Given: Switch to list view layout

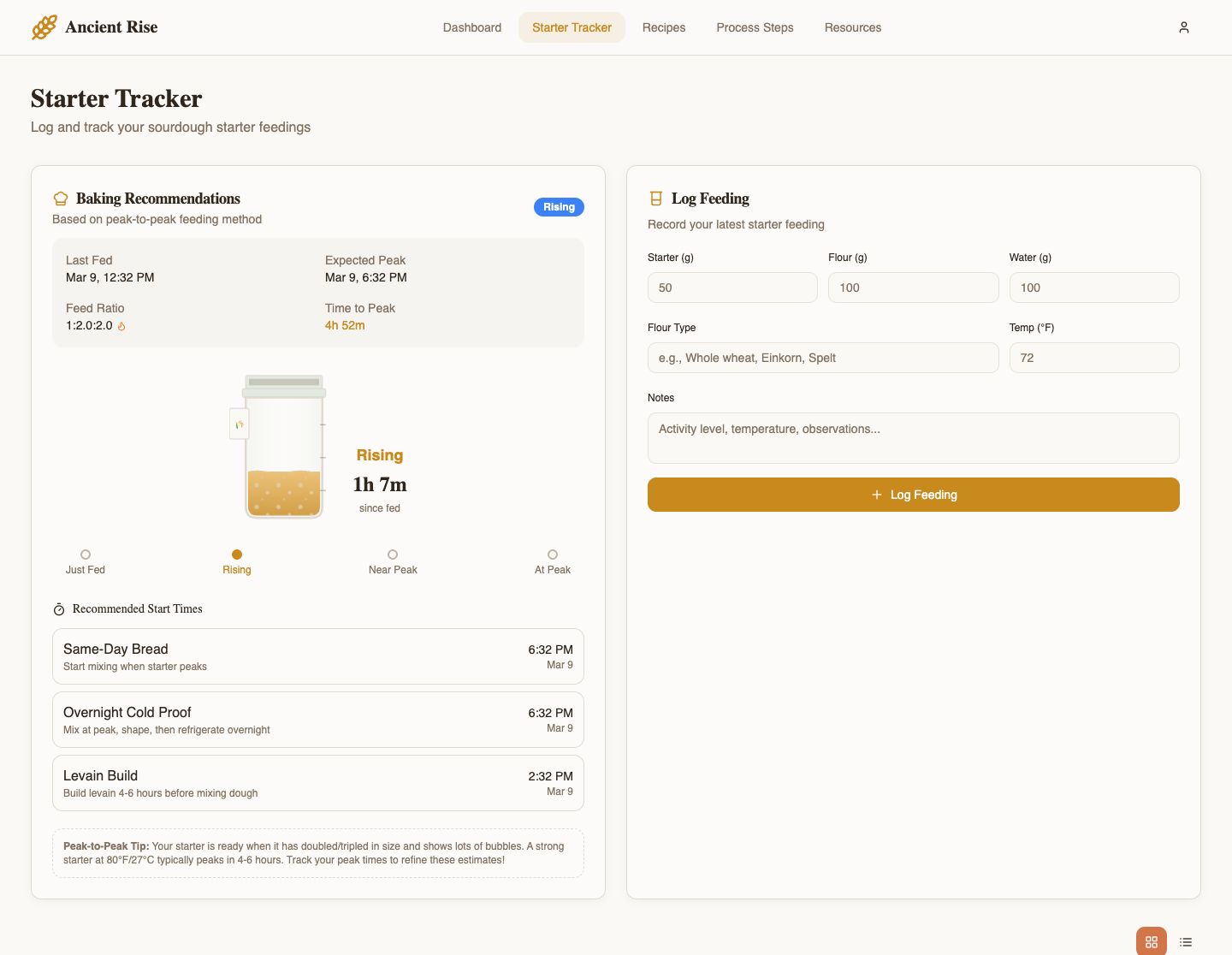Looking at the screenshot, I should click(1186, 941).
